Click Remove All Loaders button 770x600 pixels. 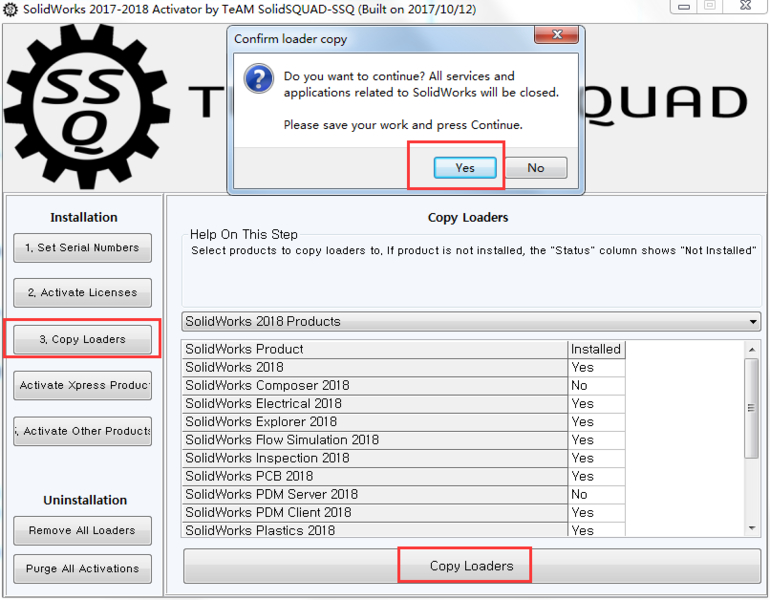(x=82, y=531)
